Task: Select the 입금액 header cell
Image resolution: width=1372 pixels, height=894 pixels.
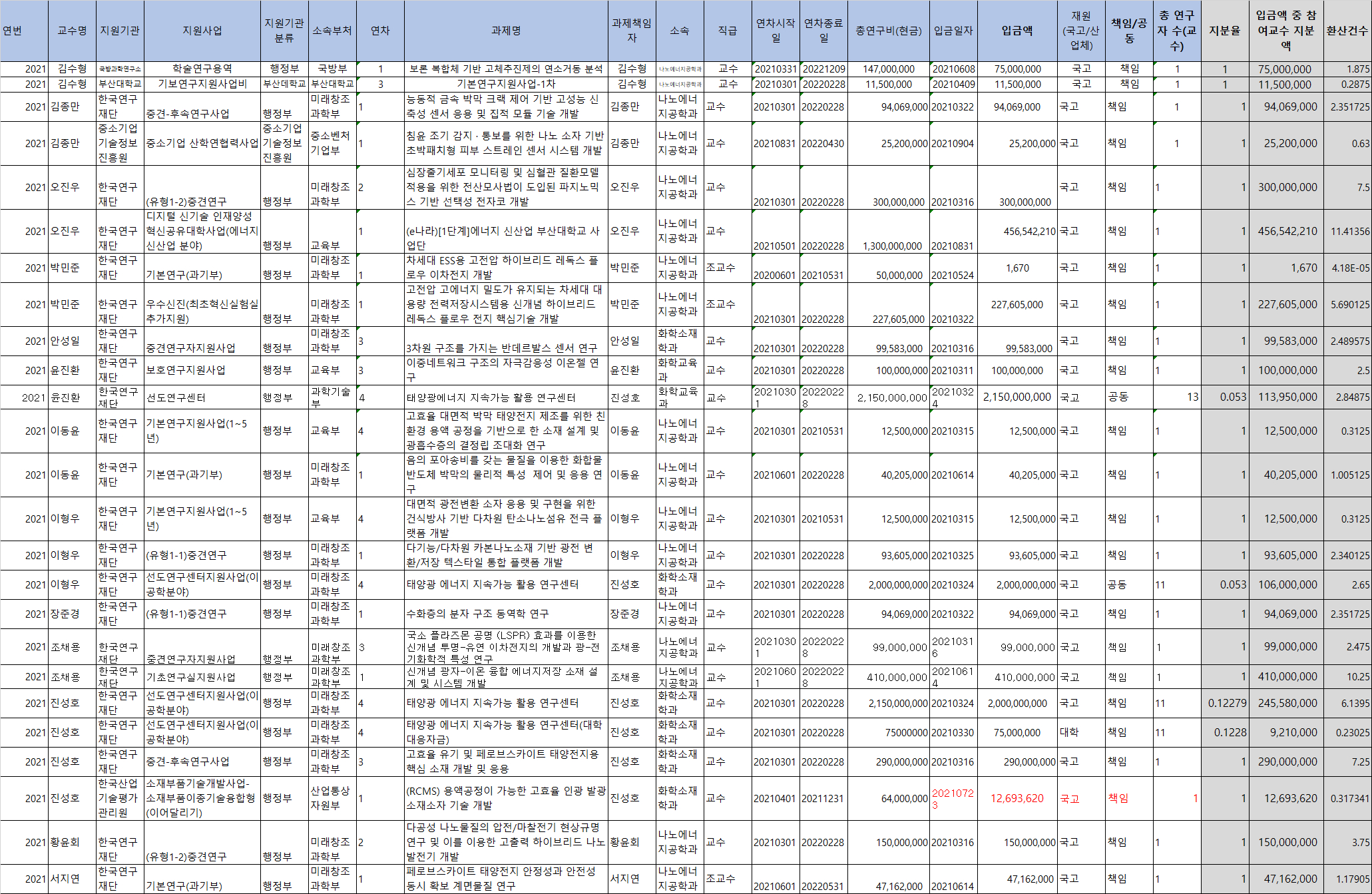Action: tap(1017, 31)
